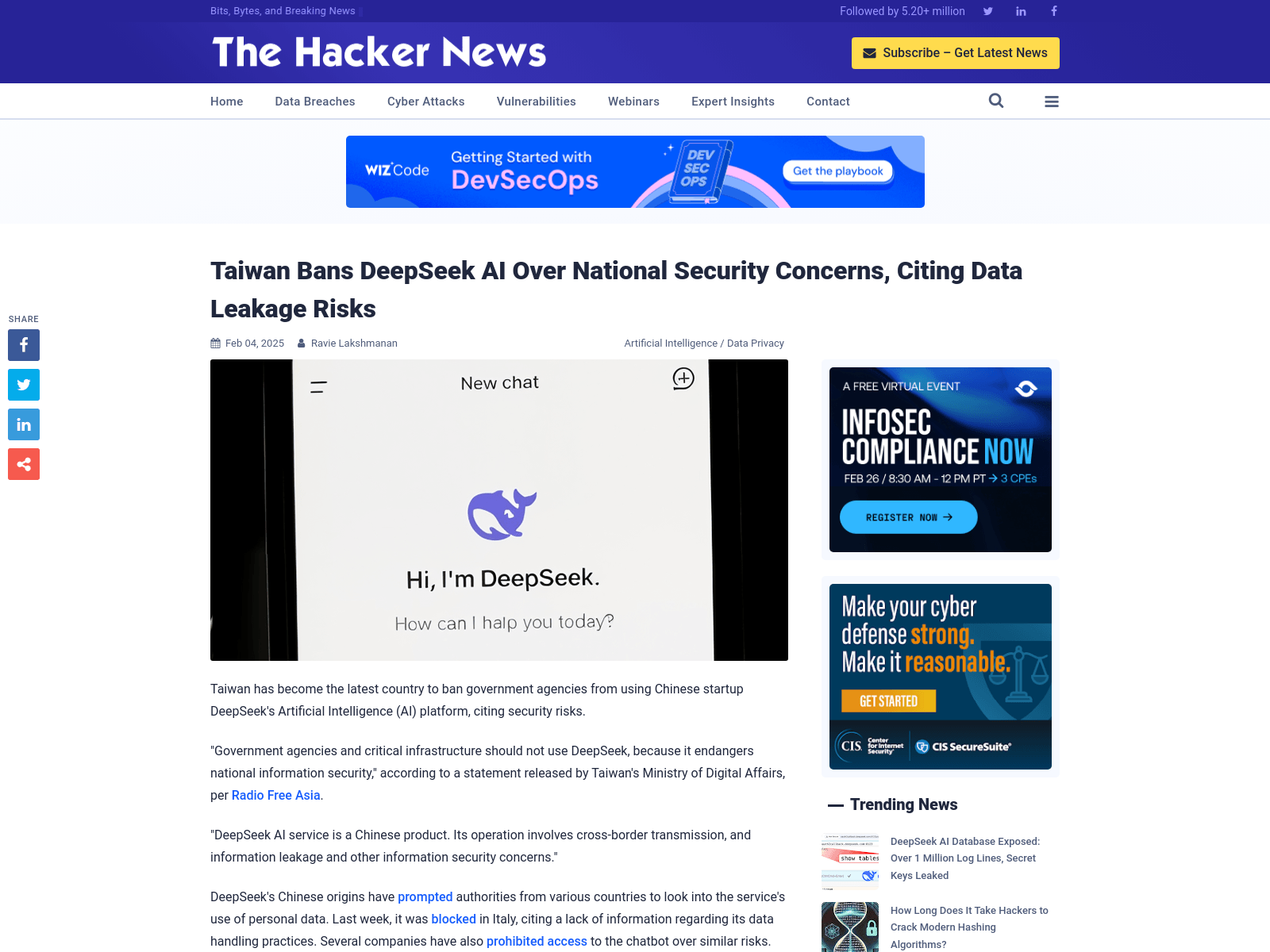Viewport: 1270px width, 952px height.
Task: Open the Wiz Code DevSecOps banner ad
Action: pyautogui.click(x=635, y=171)
